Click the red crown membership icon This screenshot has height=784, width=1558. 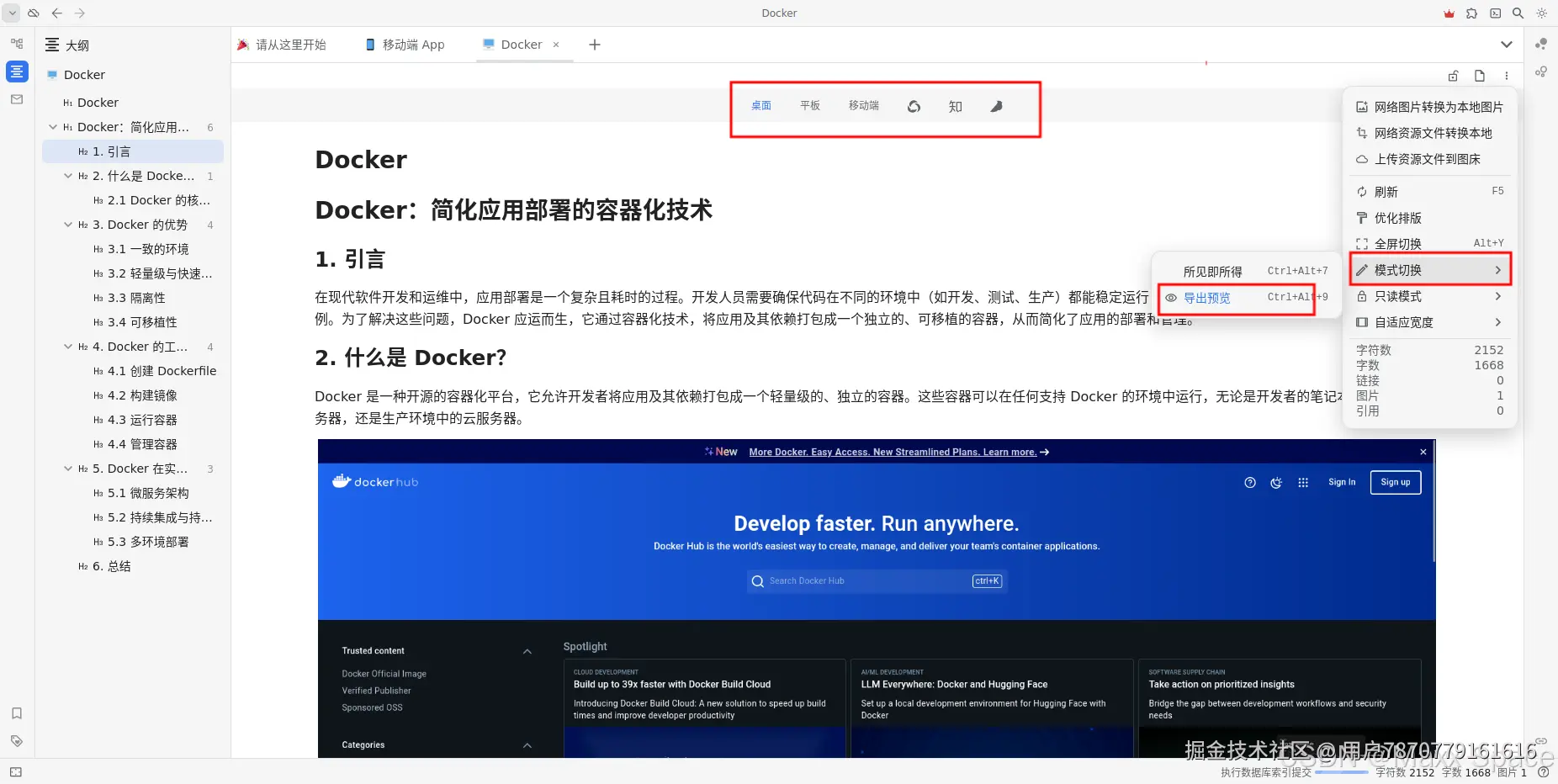[1449, 13]
